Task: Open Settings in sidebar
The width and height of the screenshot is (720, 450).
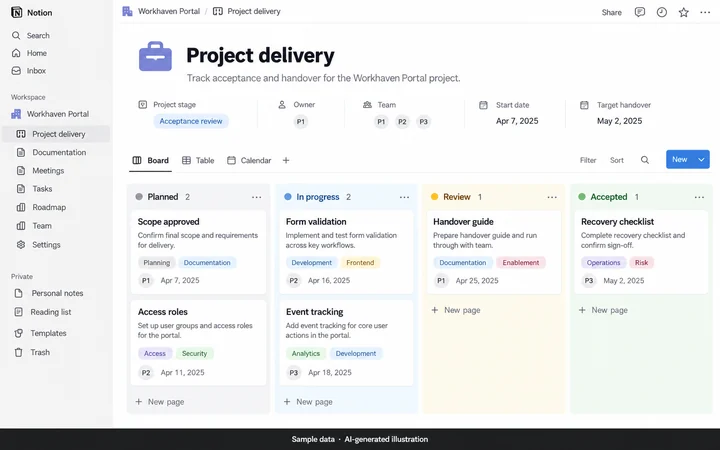Action: [38, 245]
